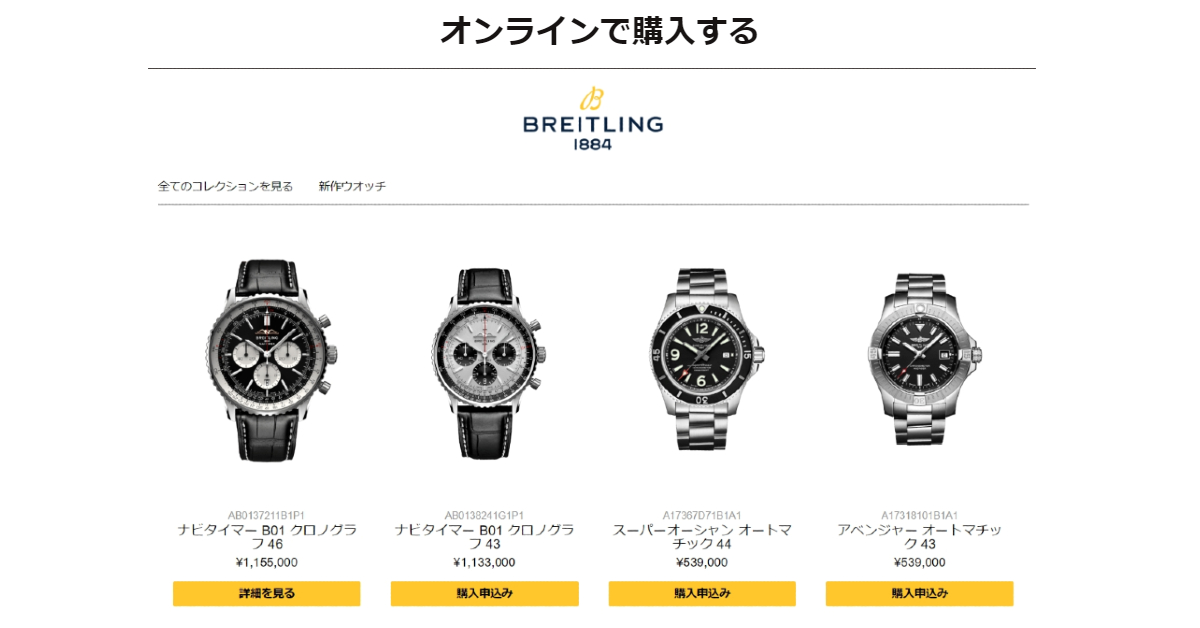The width and height of the screenshot is (1200, 628).
Task: Select the Avenger Automatic 43 watch image
Action: click(920, 360)
